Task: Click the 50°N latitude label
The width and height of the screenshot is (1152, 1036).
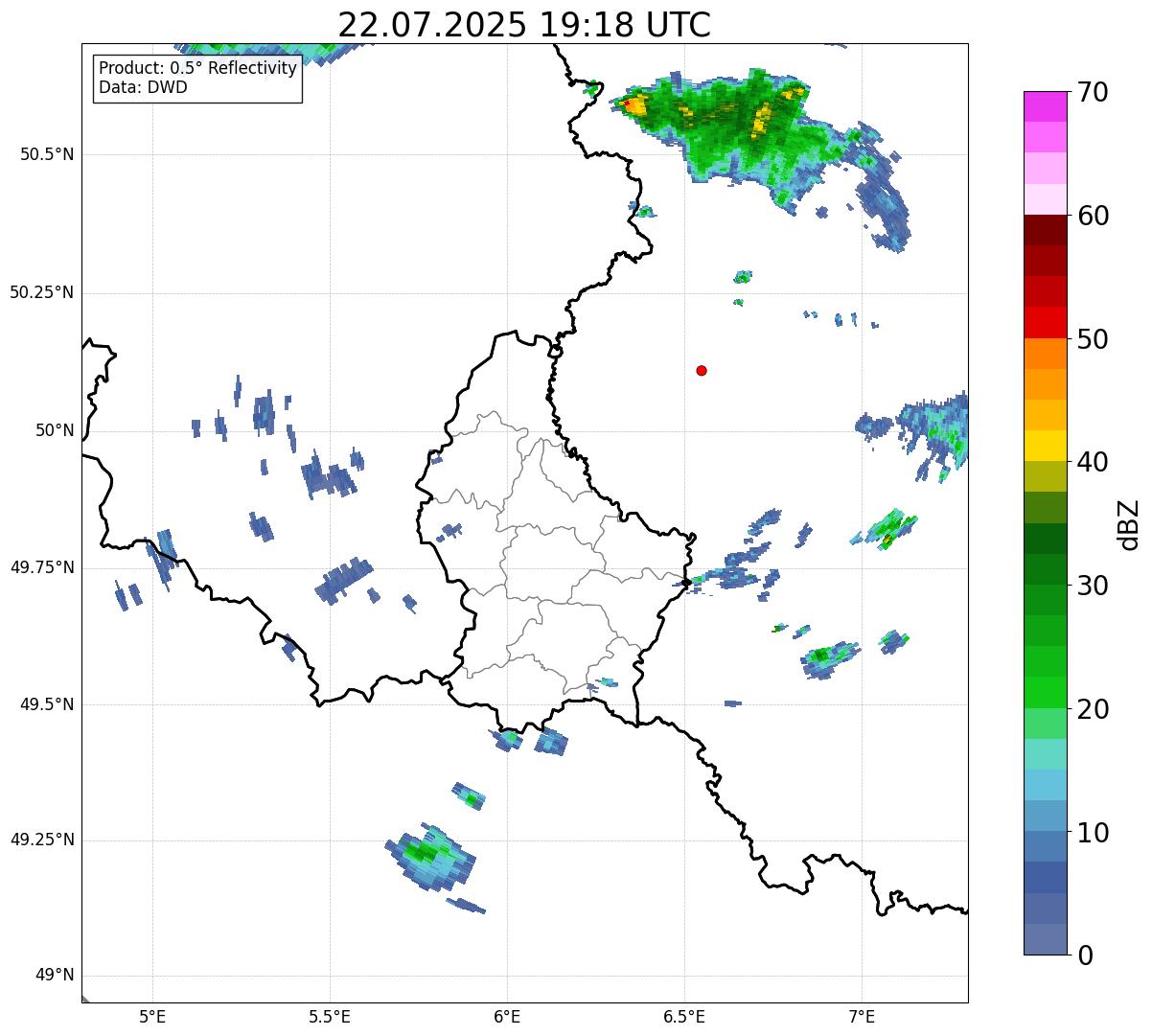Action: click(x=55, y=430)
